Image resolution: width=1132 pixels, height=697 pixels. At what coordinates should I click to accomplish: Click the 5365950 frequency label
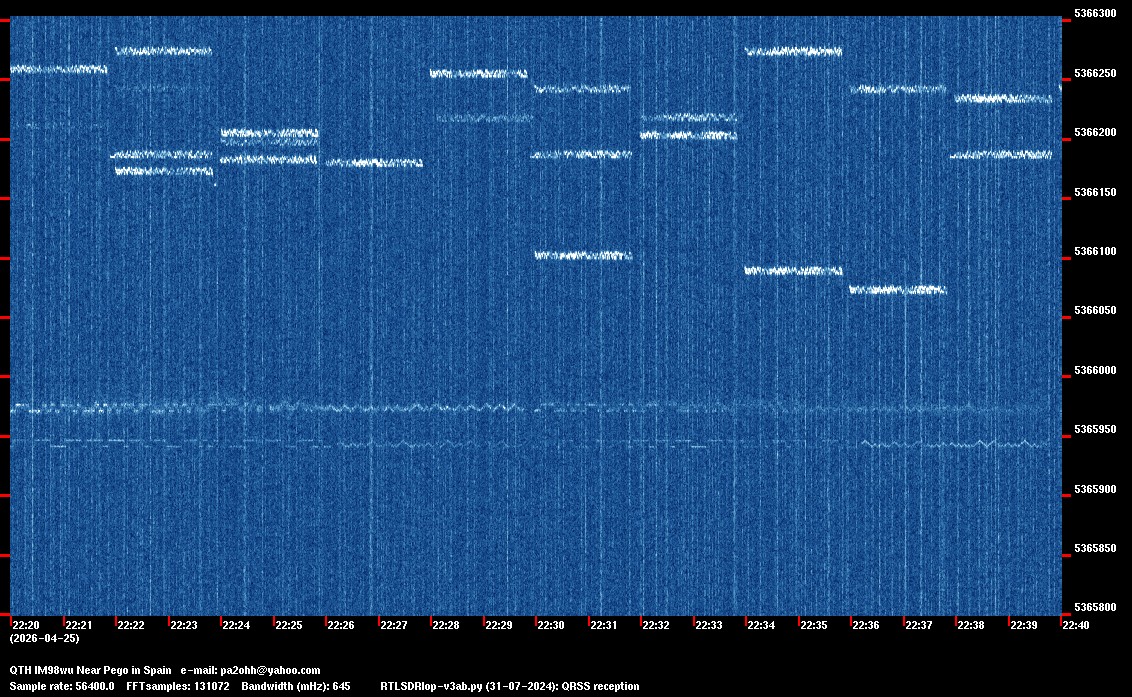1094,430
